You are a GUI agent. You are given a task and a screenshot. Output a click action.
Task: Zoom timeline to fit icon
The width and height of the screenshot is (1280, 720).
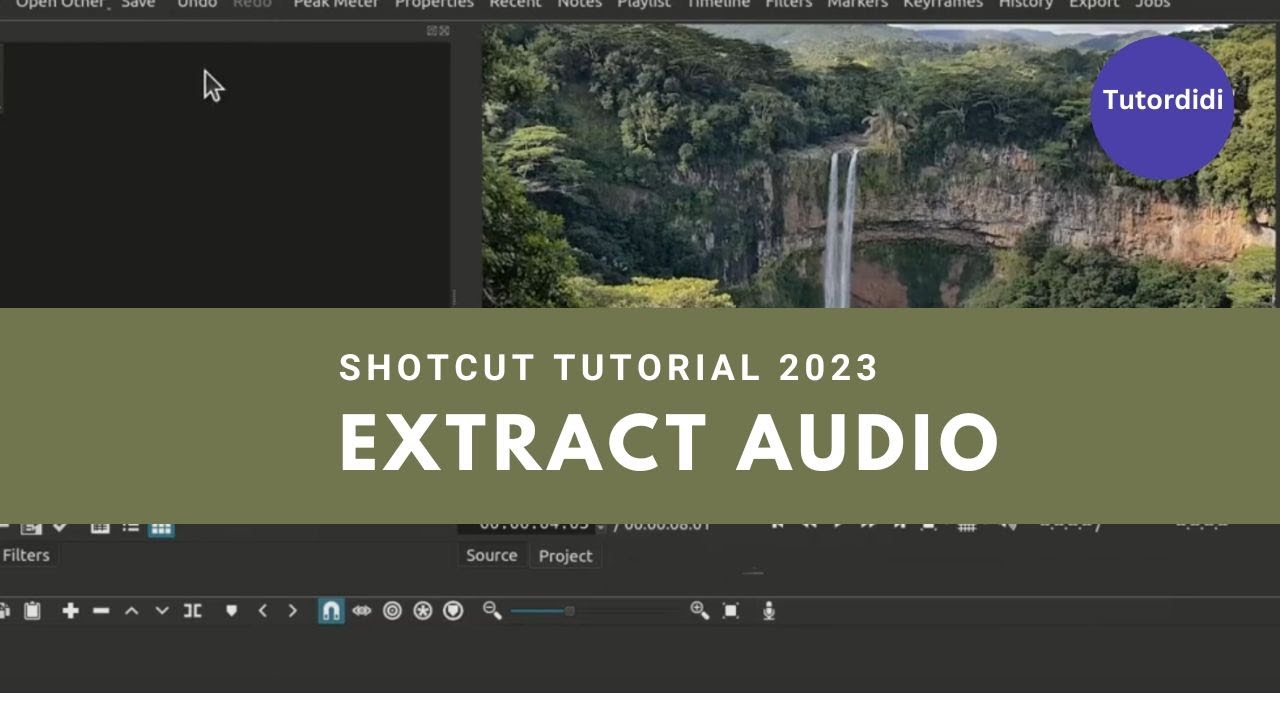pos(731,610)
